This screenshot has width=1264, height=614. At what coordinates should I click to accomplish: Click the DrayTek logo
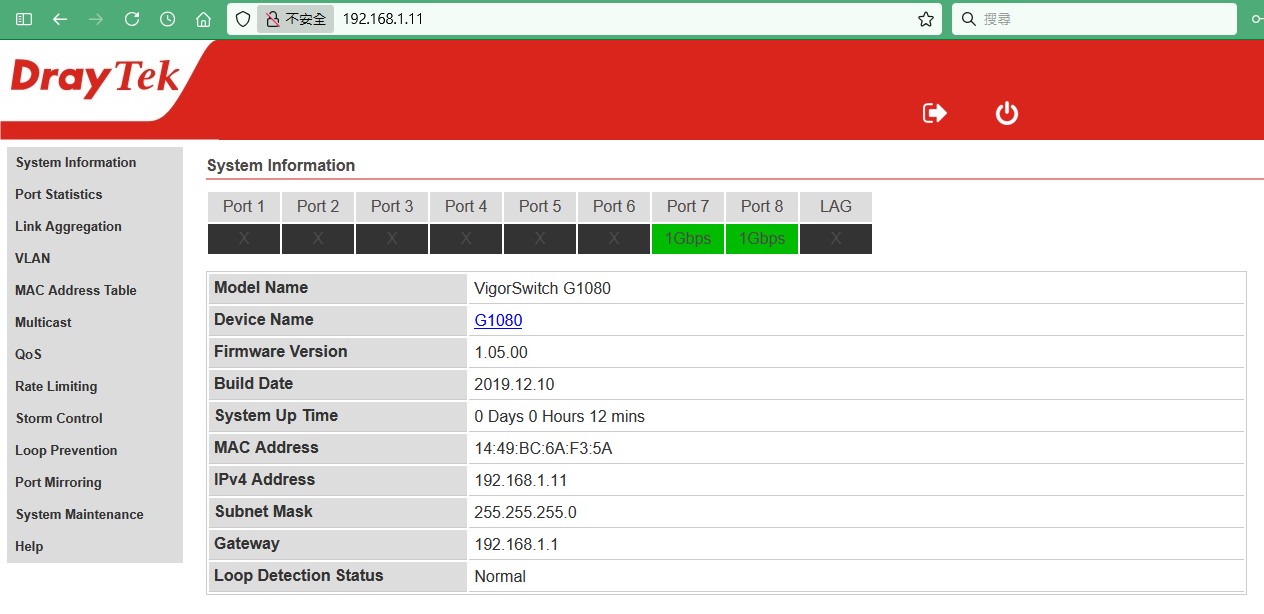[x=96, y=80]
